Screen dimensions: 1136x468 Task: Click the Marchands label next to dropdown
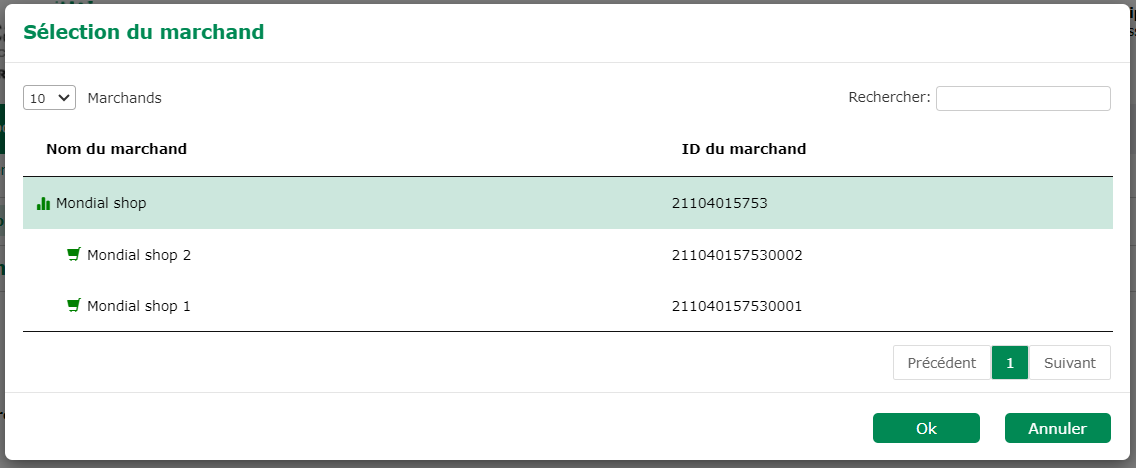[x=124, y=98]
